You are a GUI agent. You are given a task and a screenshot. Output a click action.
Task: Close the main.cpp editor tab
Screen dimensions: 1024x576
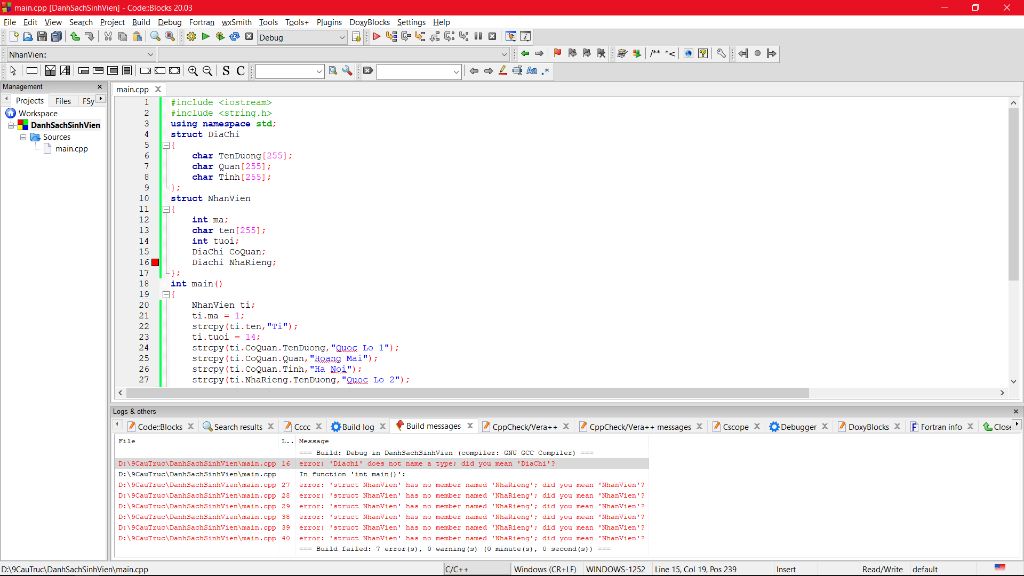click(157, 89)
